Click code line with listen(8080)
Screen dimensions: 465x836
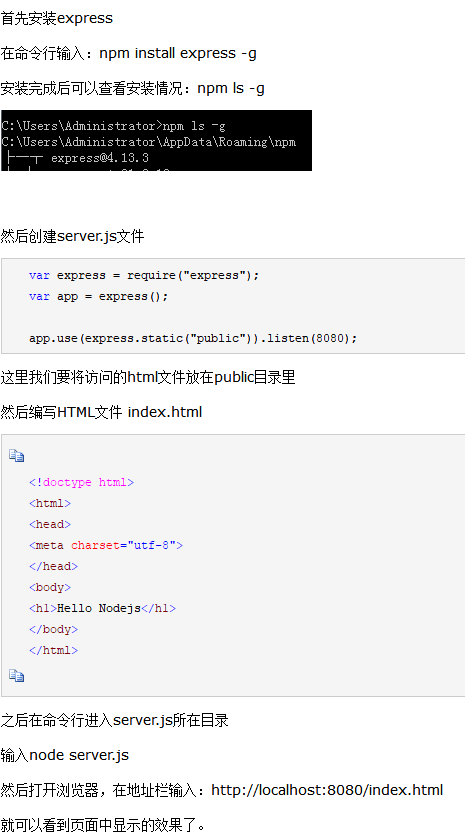coord(193,338)
